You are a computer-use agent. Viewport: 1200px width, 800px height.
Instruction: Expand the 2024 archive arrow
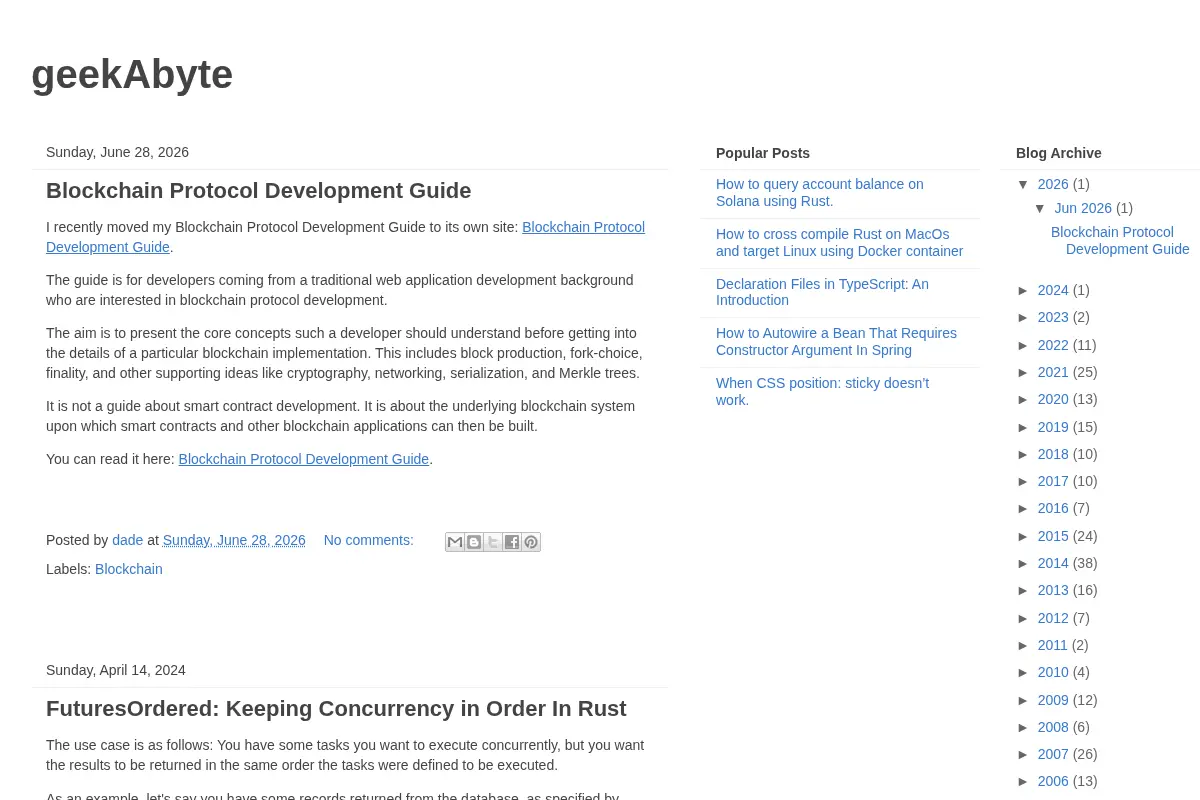pyautogui.click(x=1024, y=290)
